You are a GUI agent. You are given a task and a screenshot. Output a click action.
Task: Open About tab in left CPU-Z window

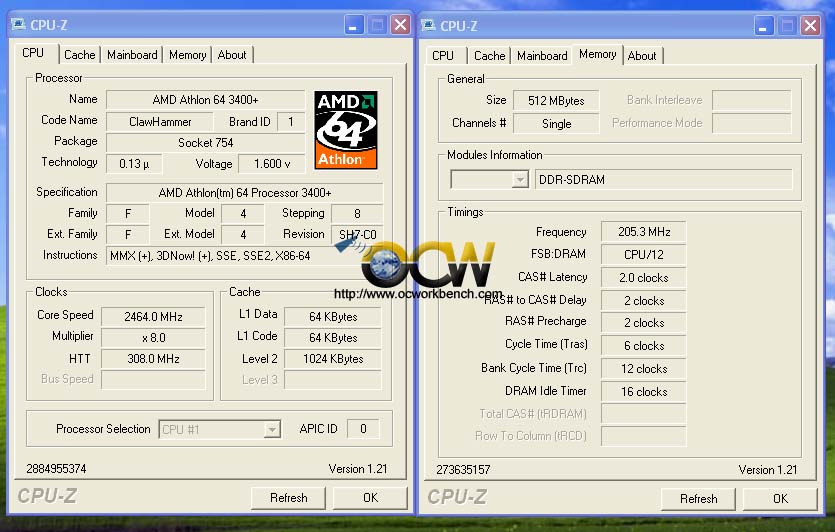[232, 55]
